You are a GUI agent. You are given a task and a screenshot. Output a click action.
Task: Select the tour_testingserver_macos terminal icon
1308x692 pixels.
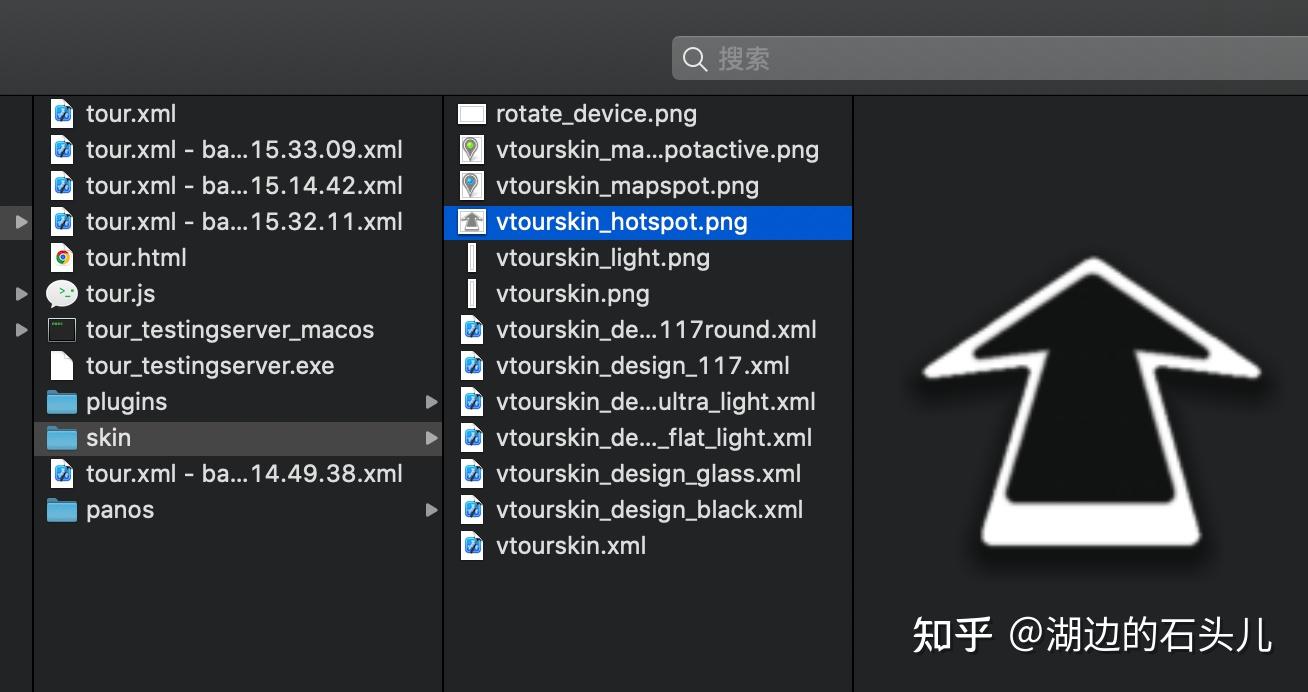coord(61,329)
